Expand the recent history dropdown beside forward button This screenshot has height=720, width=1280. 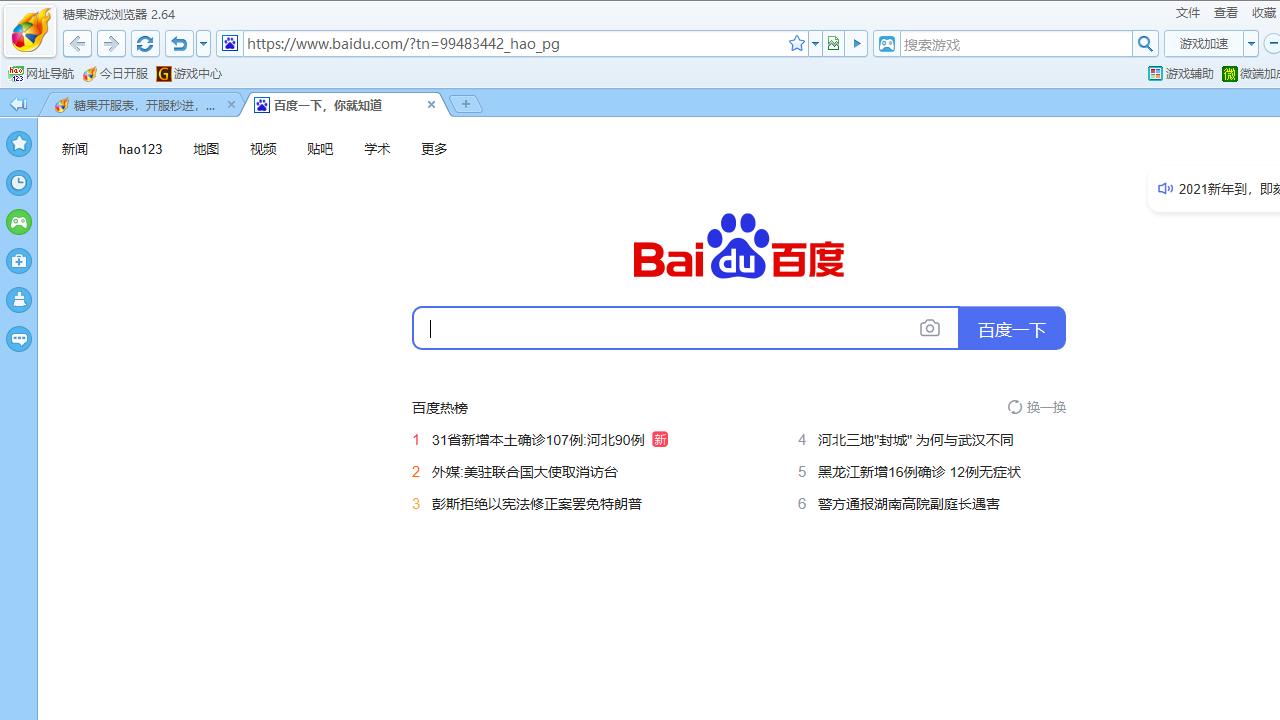(x=202, y=43)
